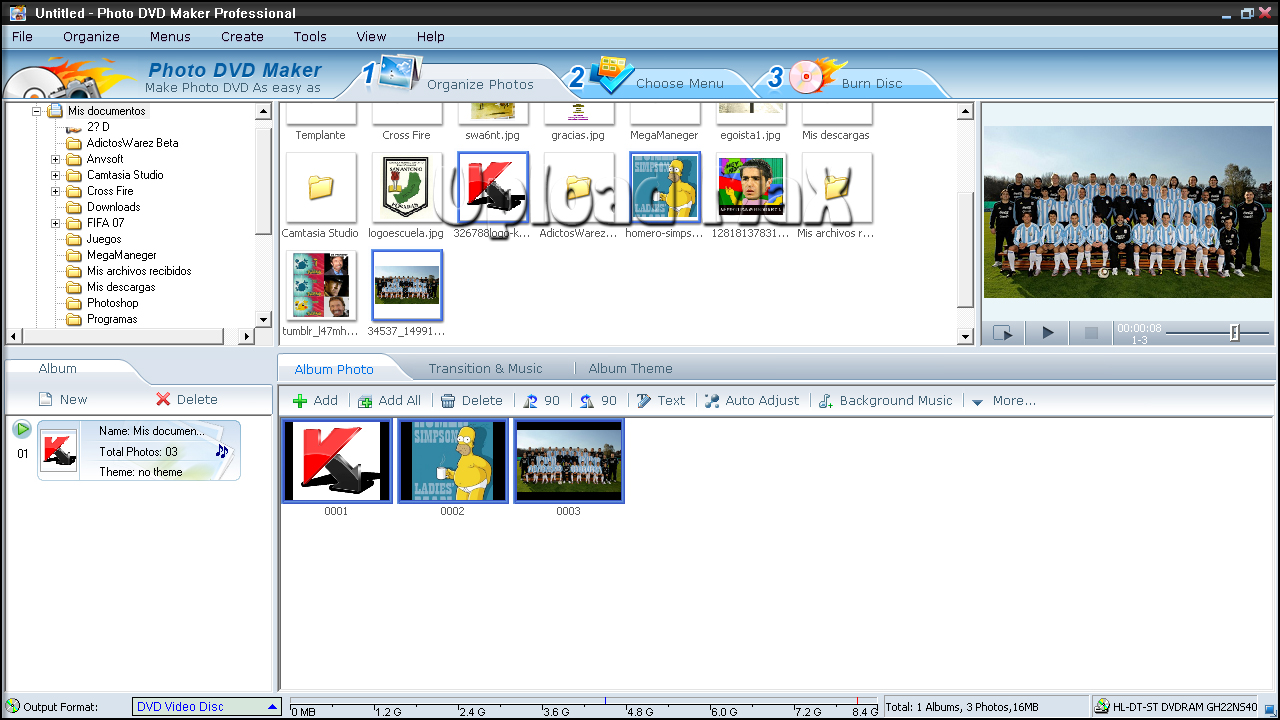Select AdictosWarez Beta folder in tree
The image size is (1280, 720).
click(x=132, y=143)
